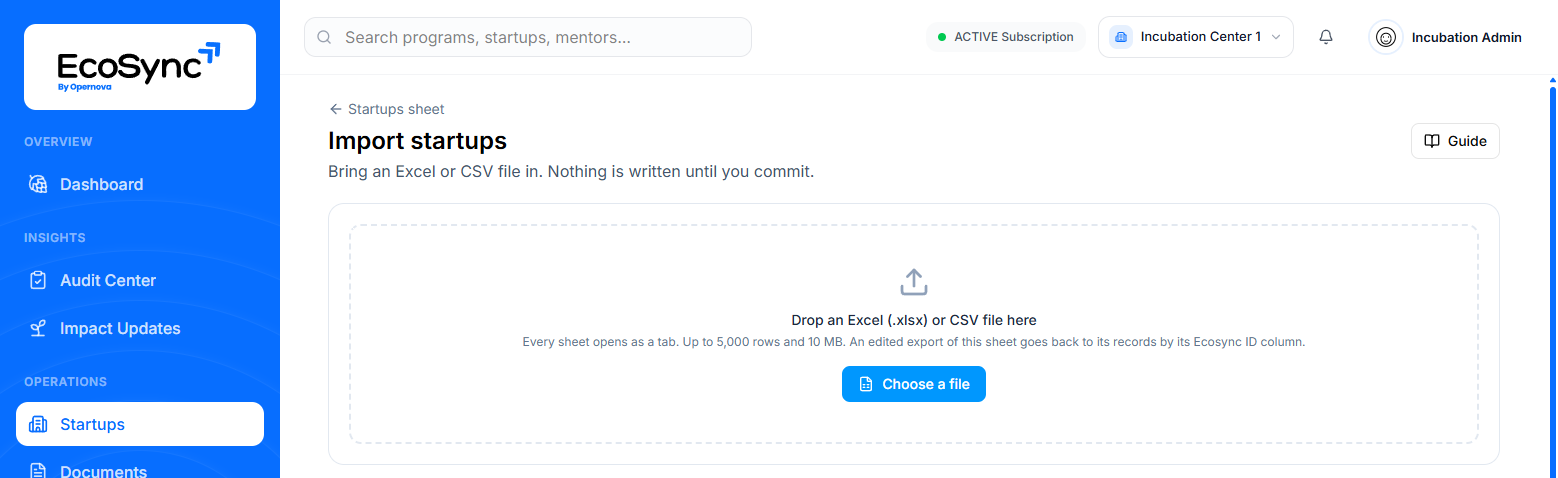Click file icon in Choose a file button
Viewport: 1558px width, 478px height.
[866, 384]
